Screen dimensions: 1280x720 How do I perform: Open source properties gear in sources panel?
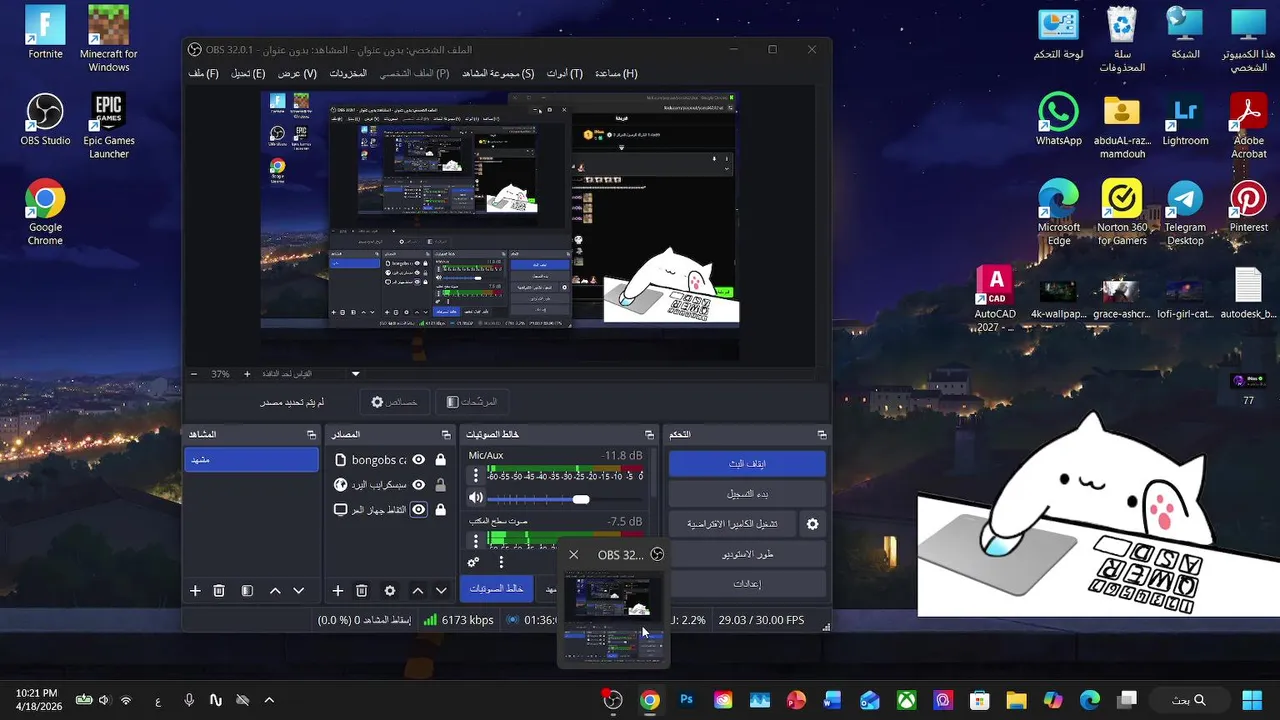(390, 591)
